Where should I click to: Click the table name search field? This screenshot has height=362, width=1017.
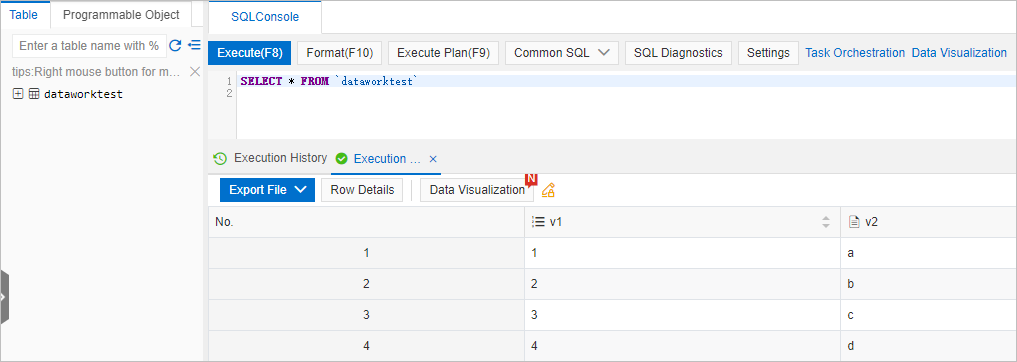[90, 46]
